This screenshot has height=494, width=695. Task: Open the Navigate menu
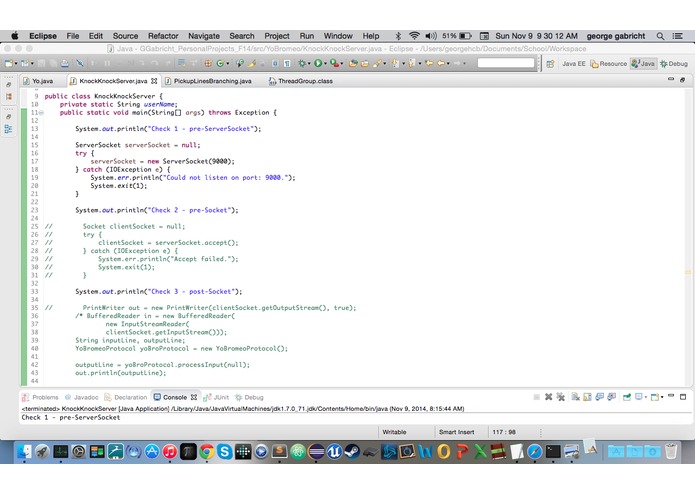click(204, 36)
